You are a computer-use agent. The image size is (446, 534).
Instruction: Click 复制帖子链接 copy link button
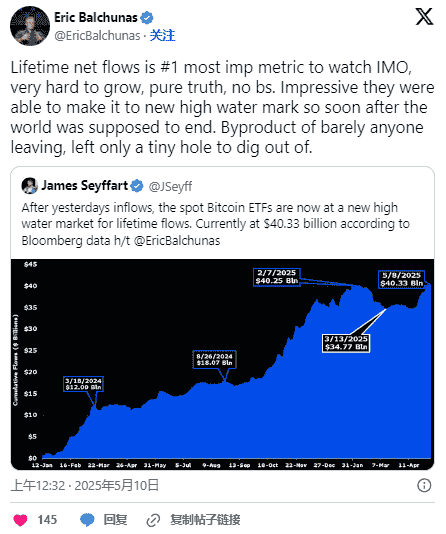[205, 520]
